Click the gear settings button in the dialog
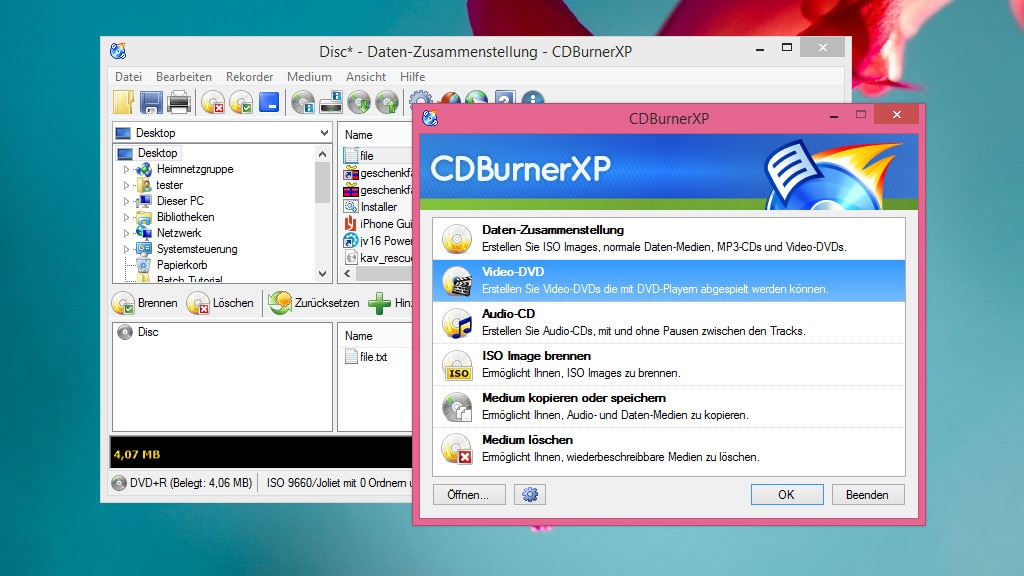Screen dimensions: 1024x576 point(530,494)
